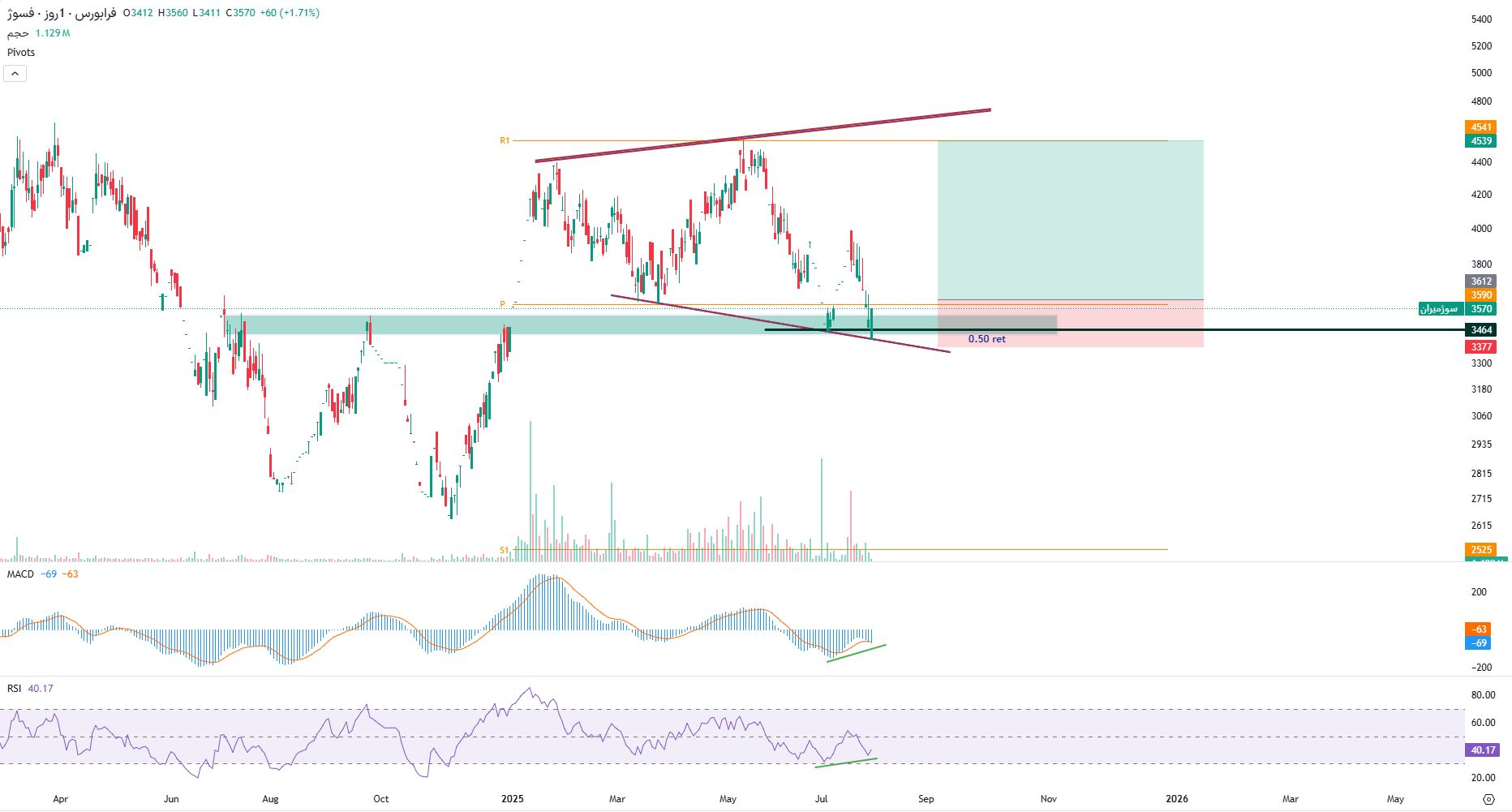Image resolution: width=1512 pixels, height=812 pixels.
Task: Click the RSI value label 40.17 on axis
Action: pyautogui.click(x=1483, y=750)
